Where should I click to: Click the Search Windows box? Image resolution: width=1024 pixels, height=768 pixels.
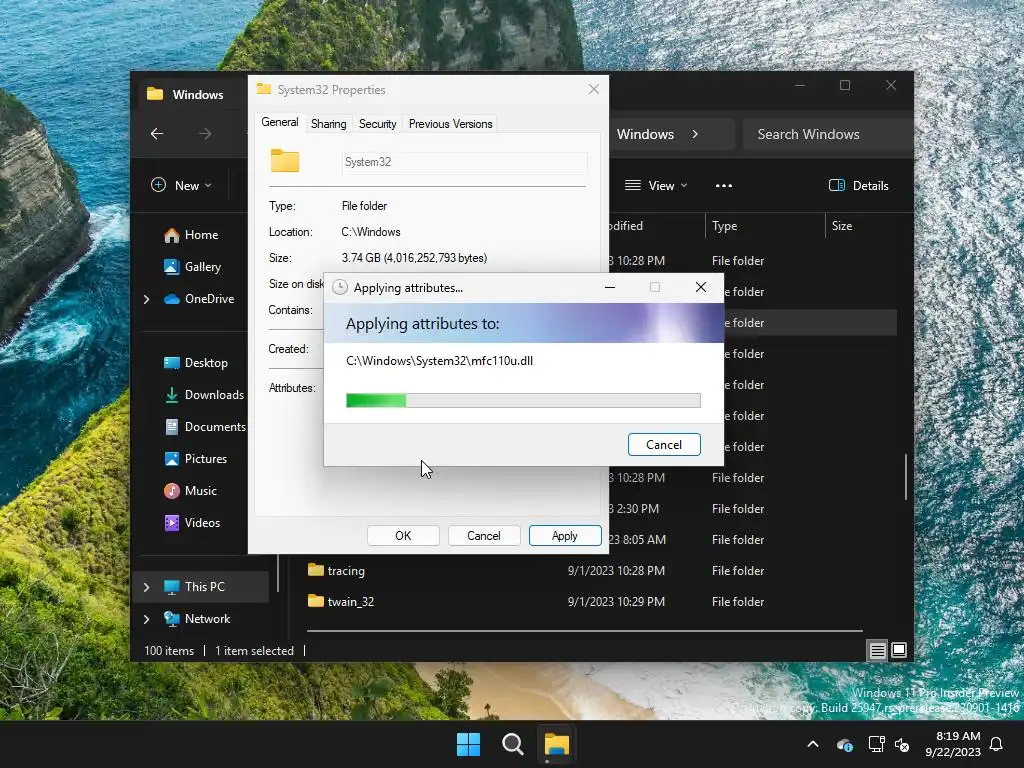tap(827, 134)
